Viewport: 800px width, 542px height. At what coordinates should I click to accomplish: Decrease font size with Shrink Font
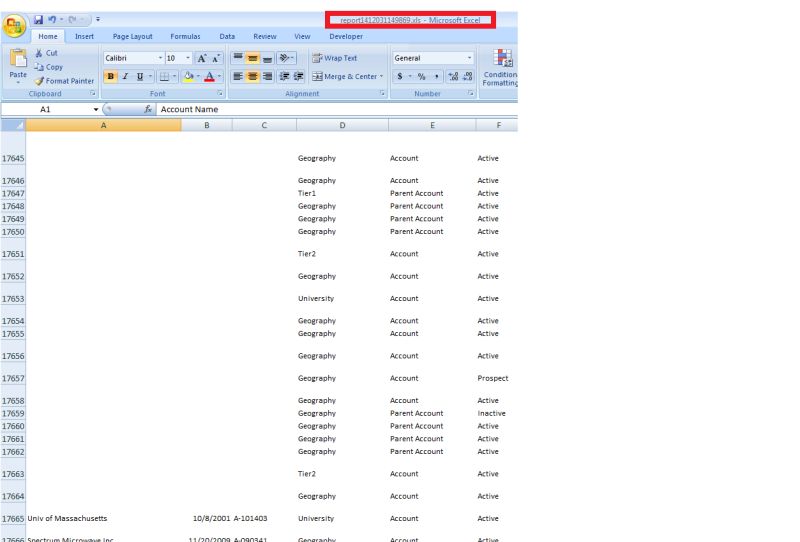[216, 58]
